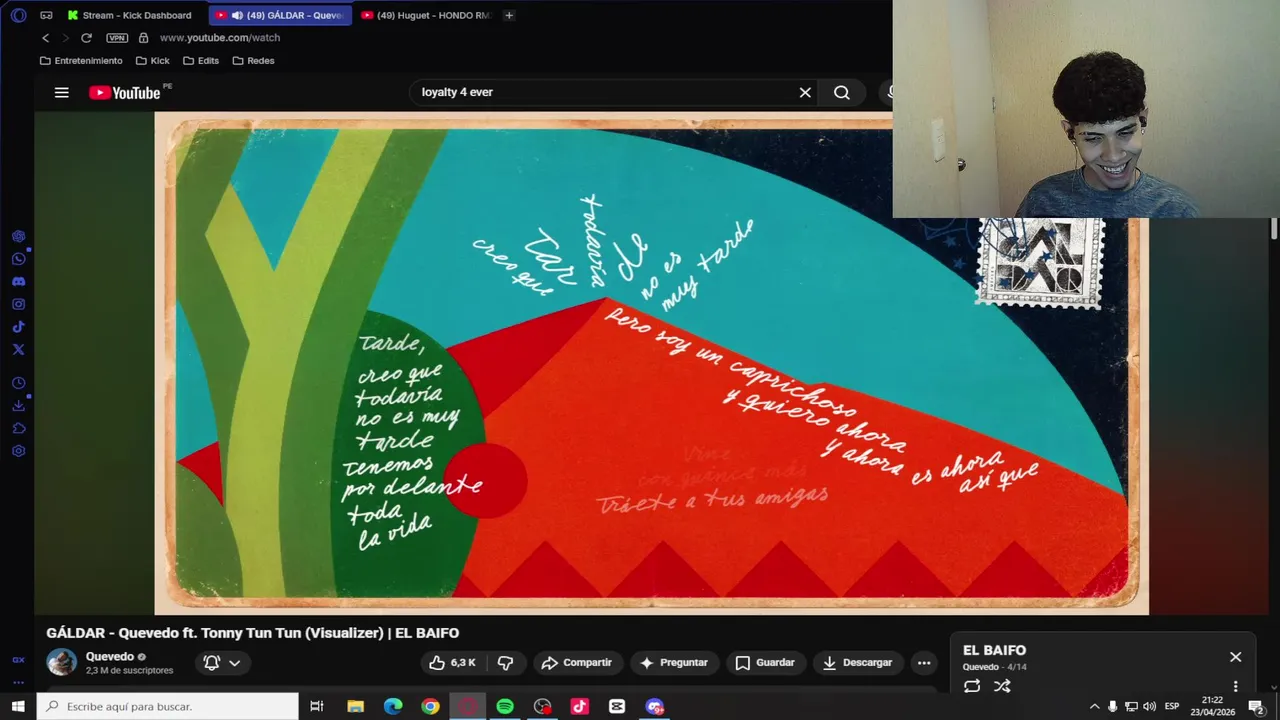The height and width of the screenshot is (720, 1280).
Task: Click the address bar URL
Action: tap(220, 38)
